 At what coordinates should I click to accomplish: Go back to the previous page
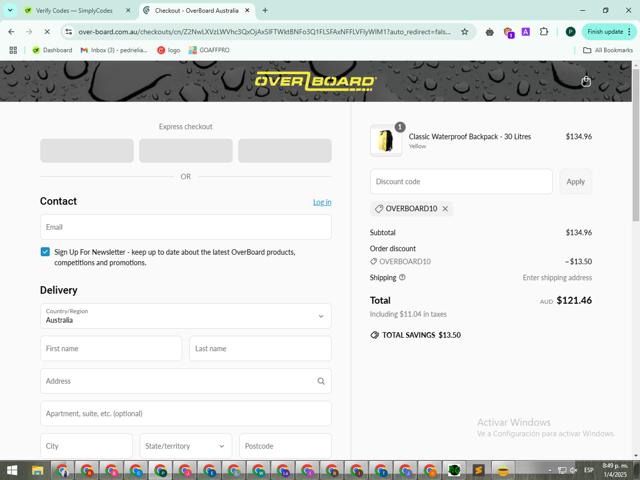11,31
